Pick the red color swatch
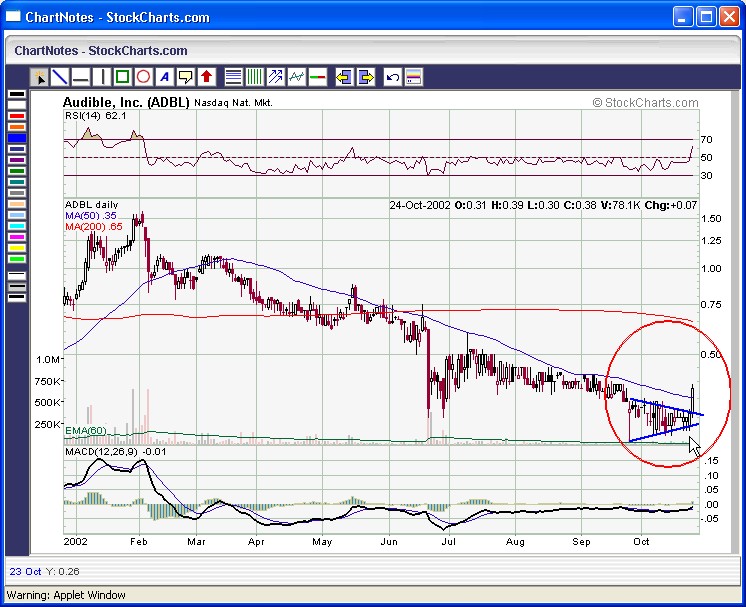The height and width of the screenshot is (607, 746). tap(17, 116)
